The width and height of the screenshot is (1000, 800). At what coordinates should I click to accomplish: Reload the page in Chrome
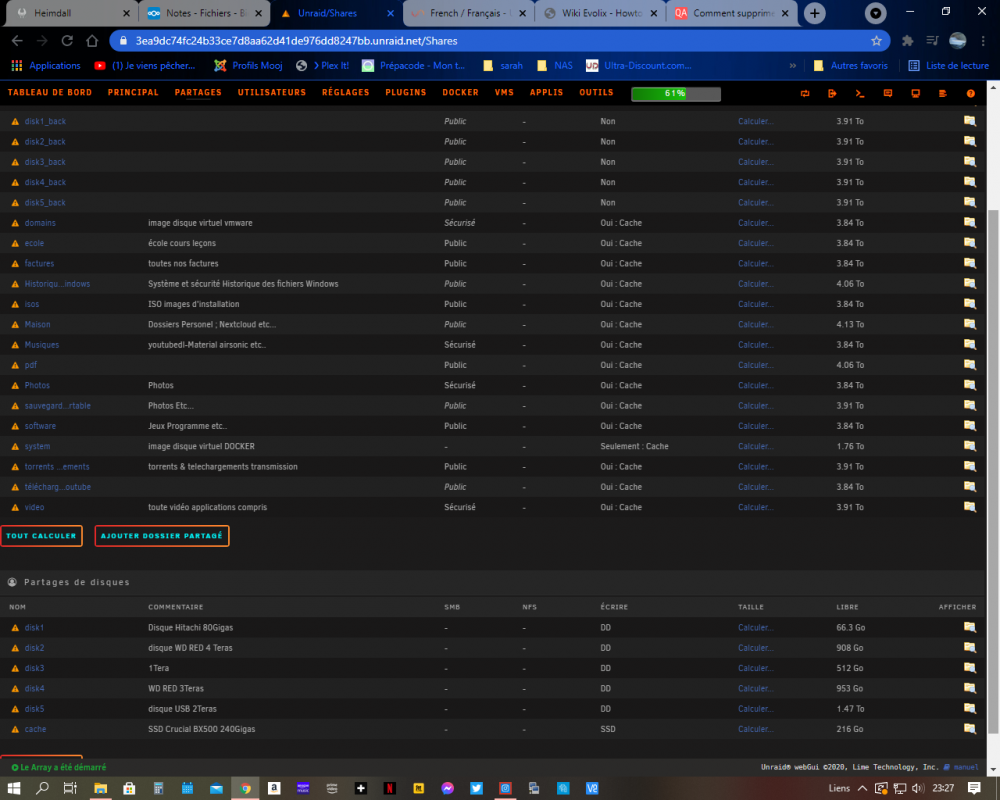[67, 41]
